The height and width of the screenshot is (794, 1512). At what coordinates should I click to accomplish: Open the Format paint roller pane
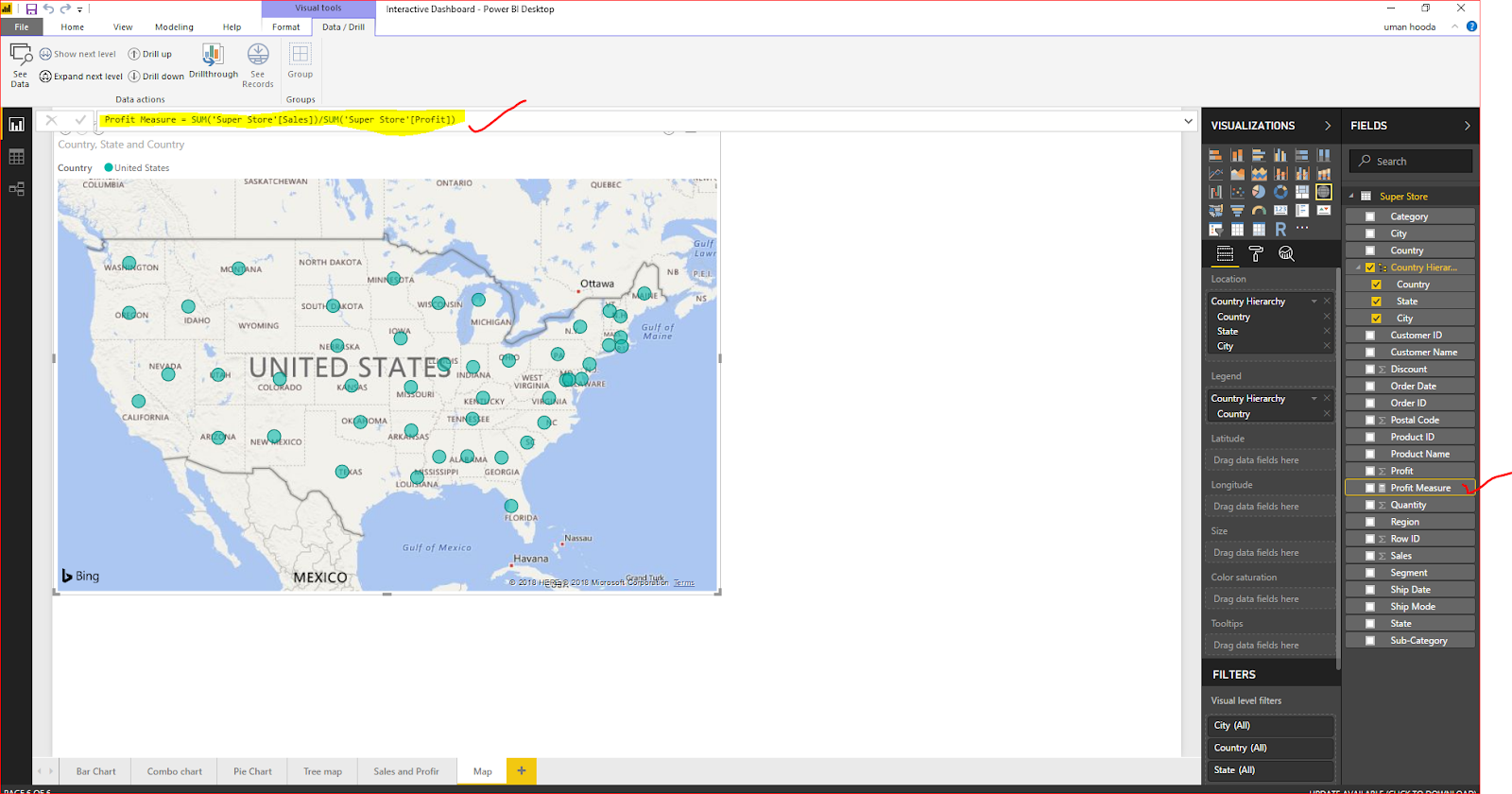pyautogui.click(x=1256, y=253)
